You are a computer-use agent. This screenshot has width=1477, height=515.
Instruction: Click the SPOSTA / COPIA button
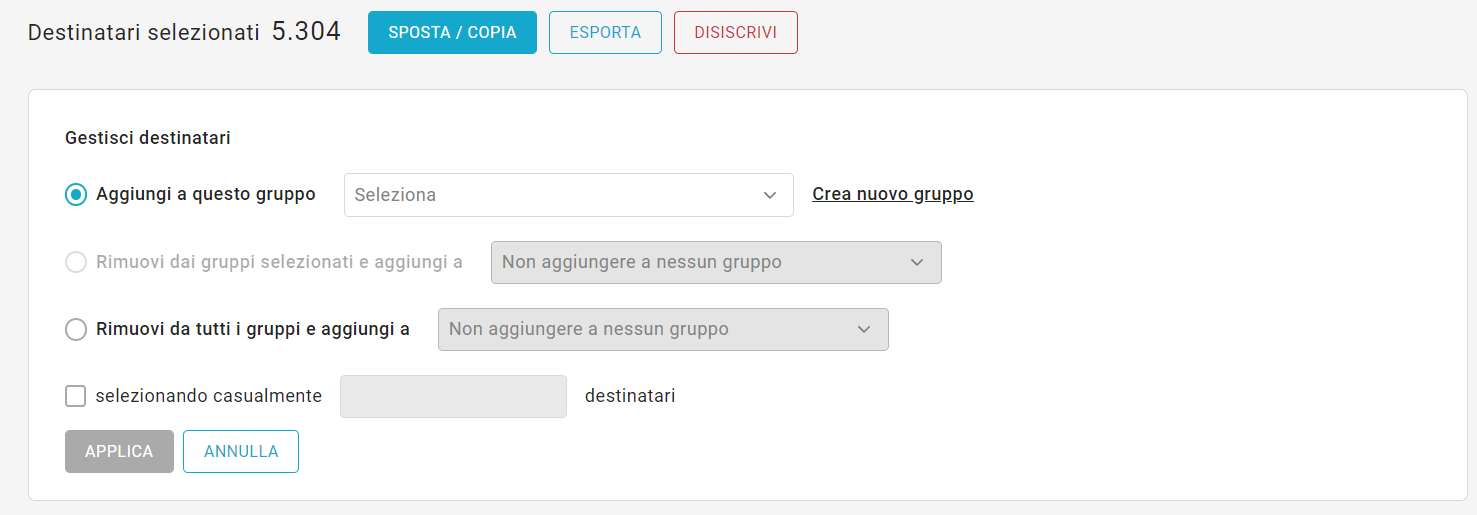click(452, 32)
